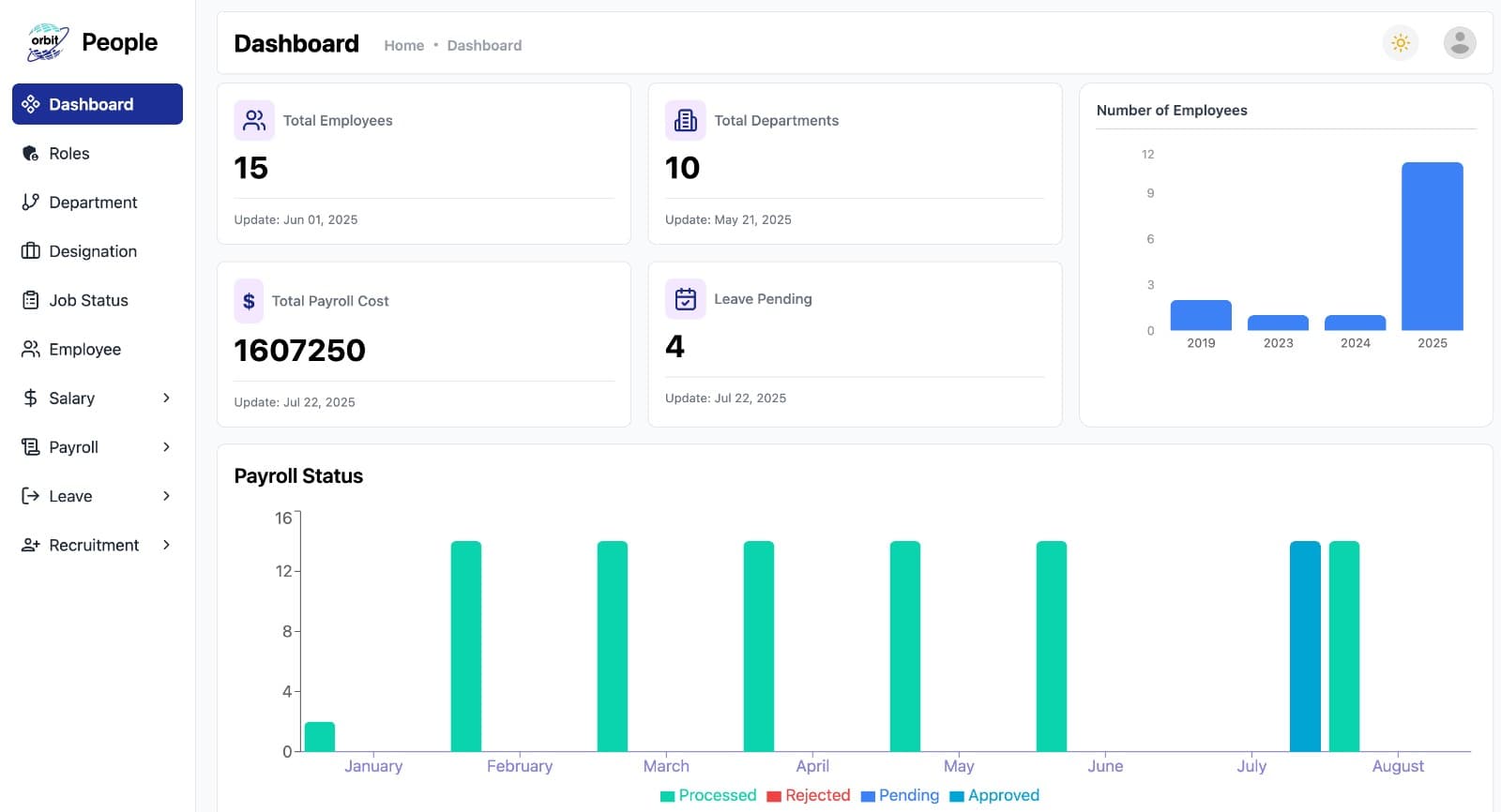Click the Recruitment add-user icon

tap(31, 545)
